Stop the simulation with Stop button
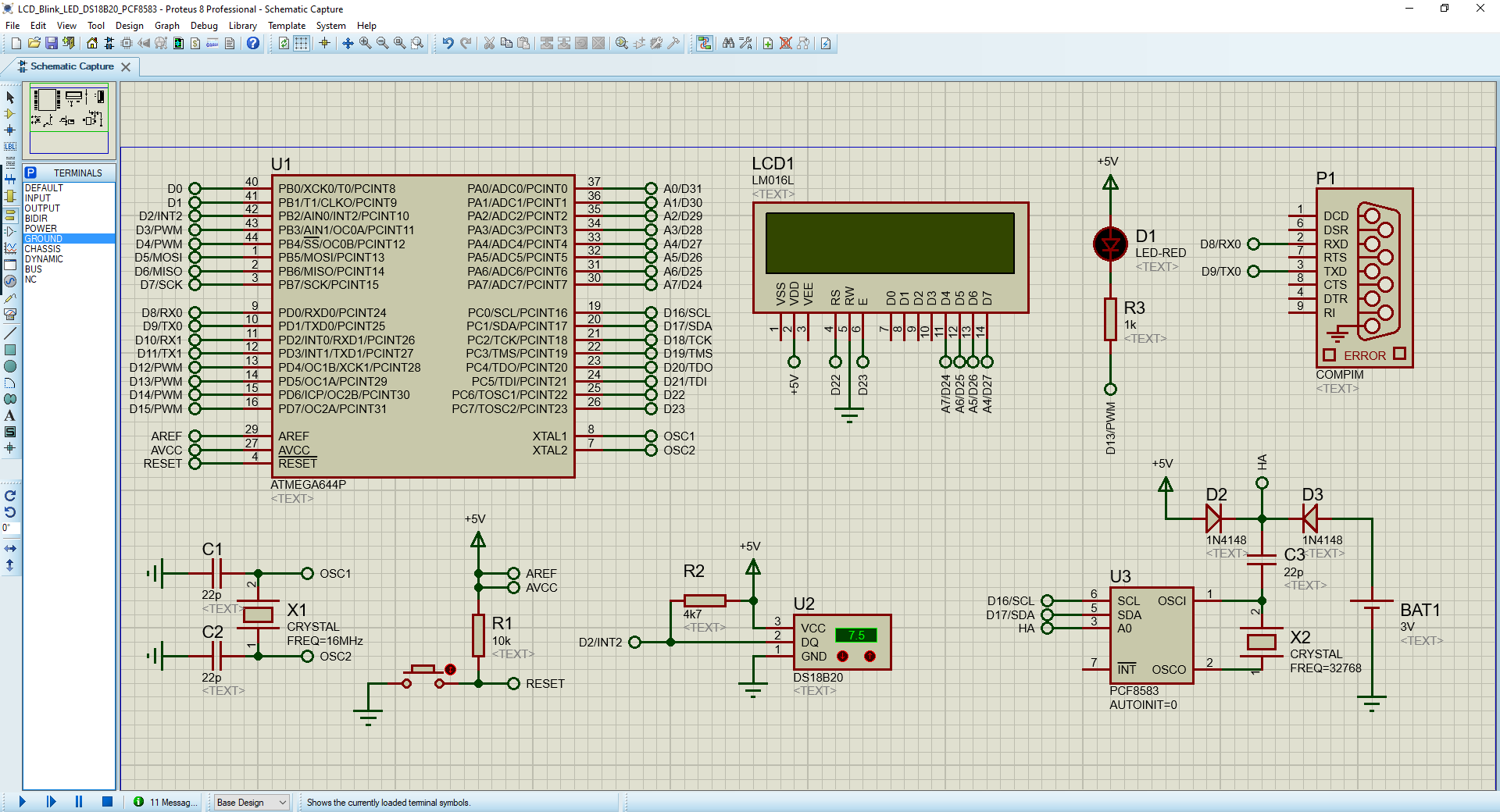Image resolution: width=1500 pixels, height=812 pixels. pyautogui.click(x=107, y=801)
